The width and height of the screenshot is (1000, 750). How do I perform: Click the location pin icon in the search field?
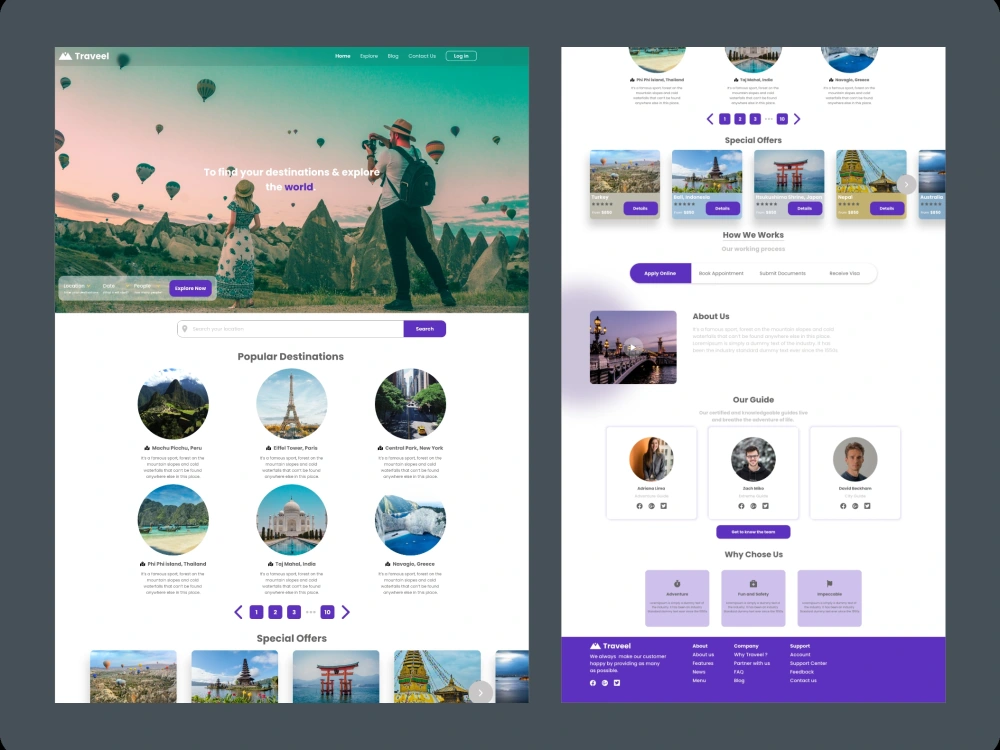click(185, 329)
